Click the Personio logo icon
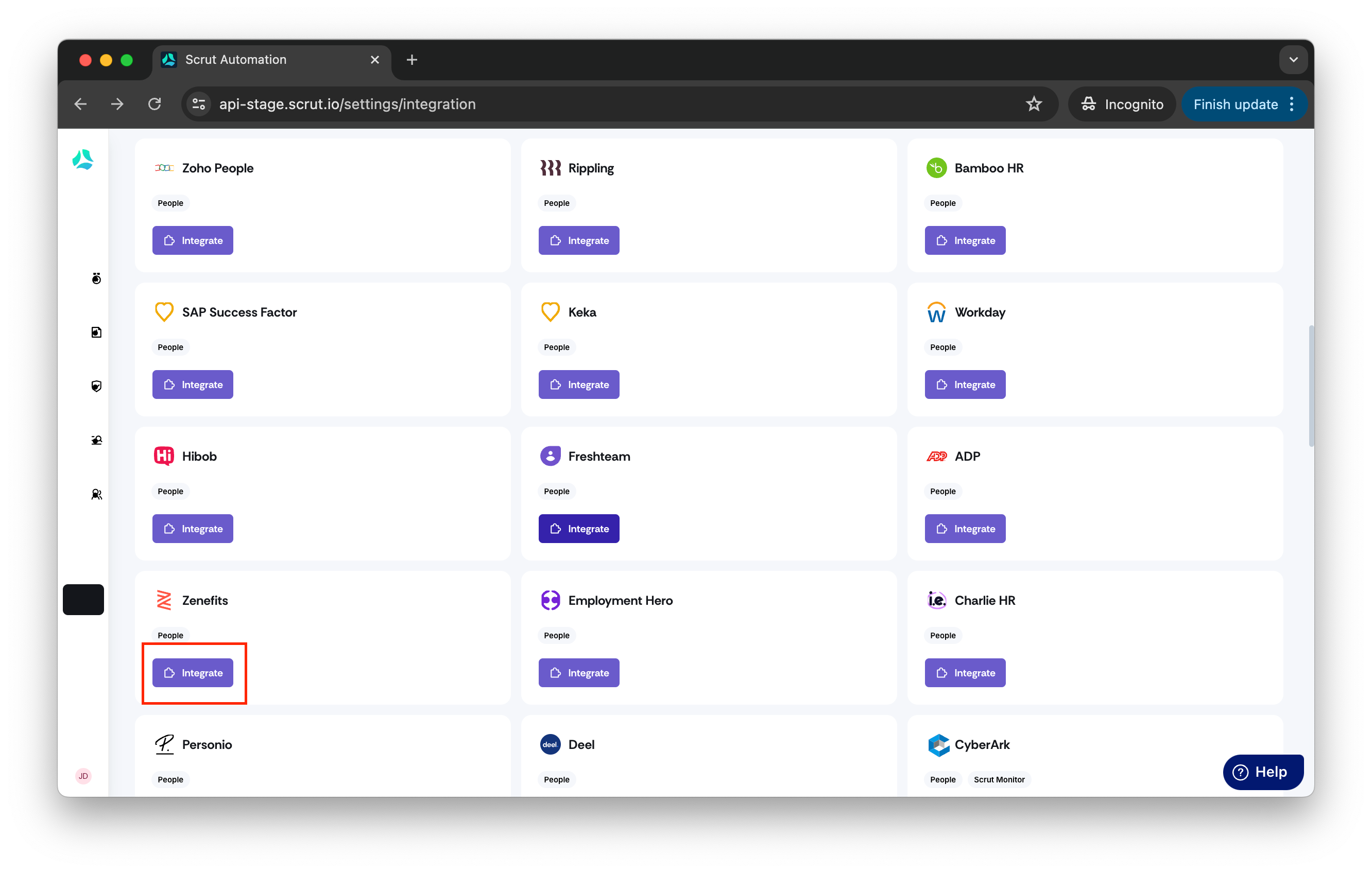The height and width of the screenshot is (873, 1372). click(164, 744)
